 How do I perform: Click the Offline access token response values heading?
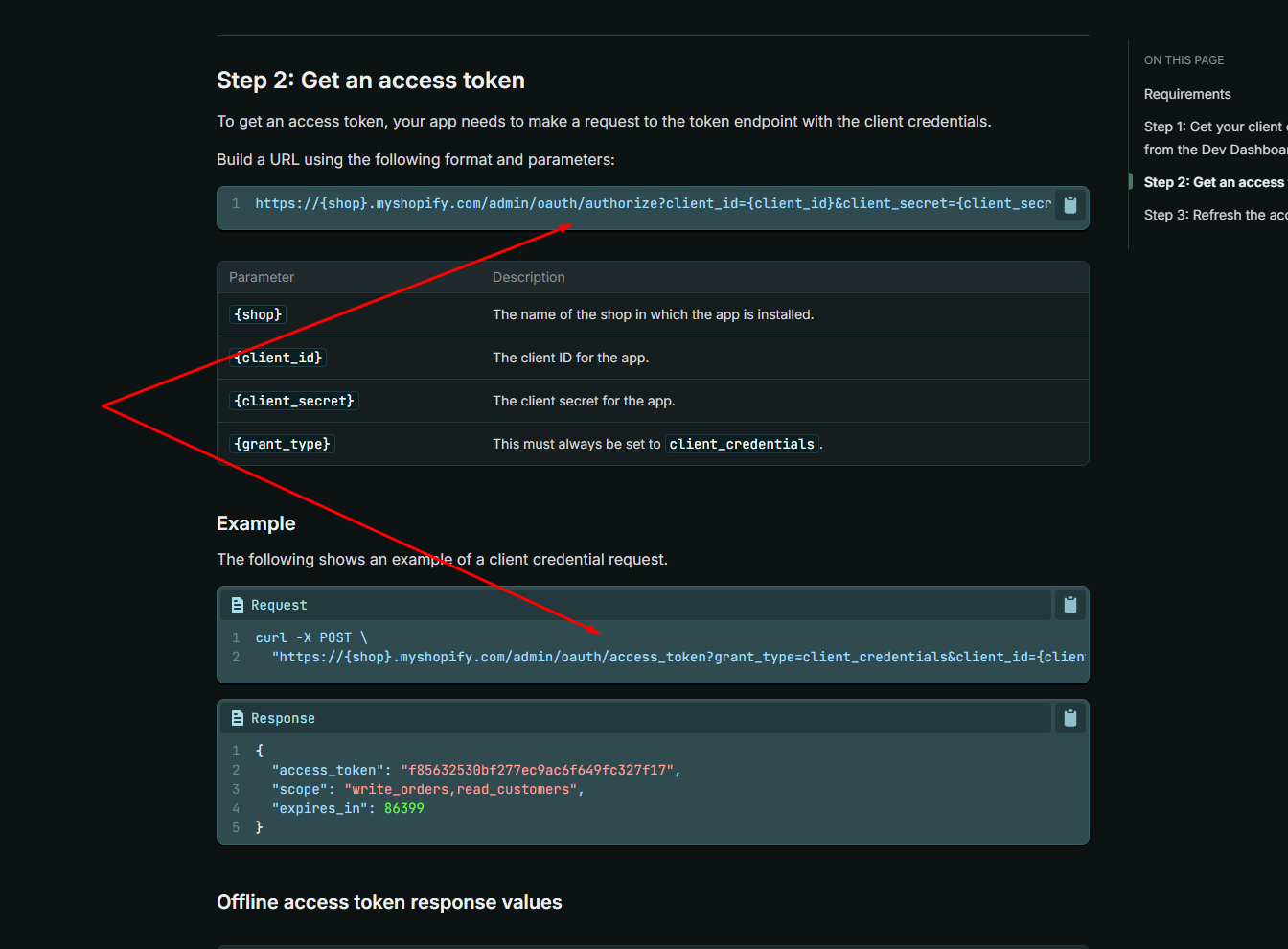click(x=389, y=902)
